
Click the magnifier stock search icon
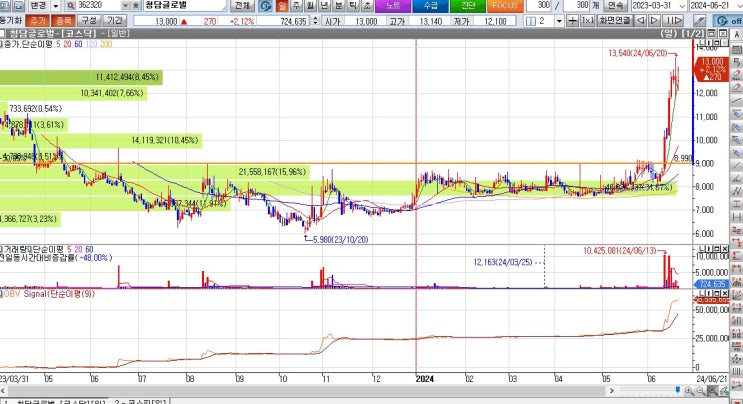71,6
